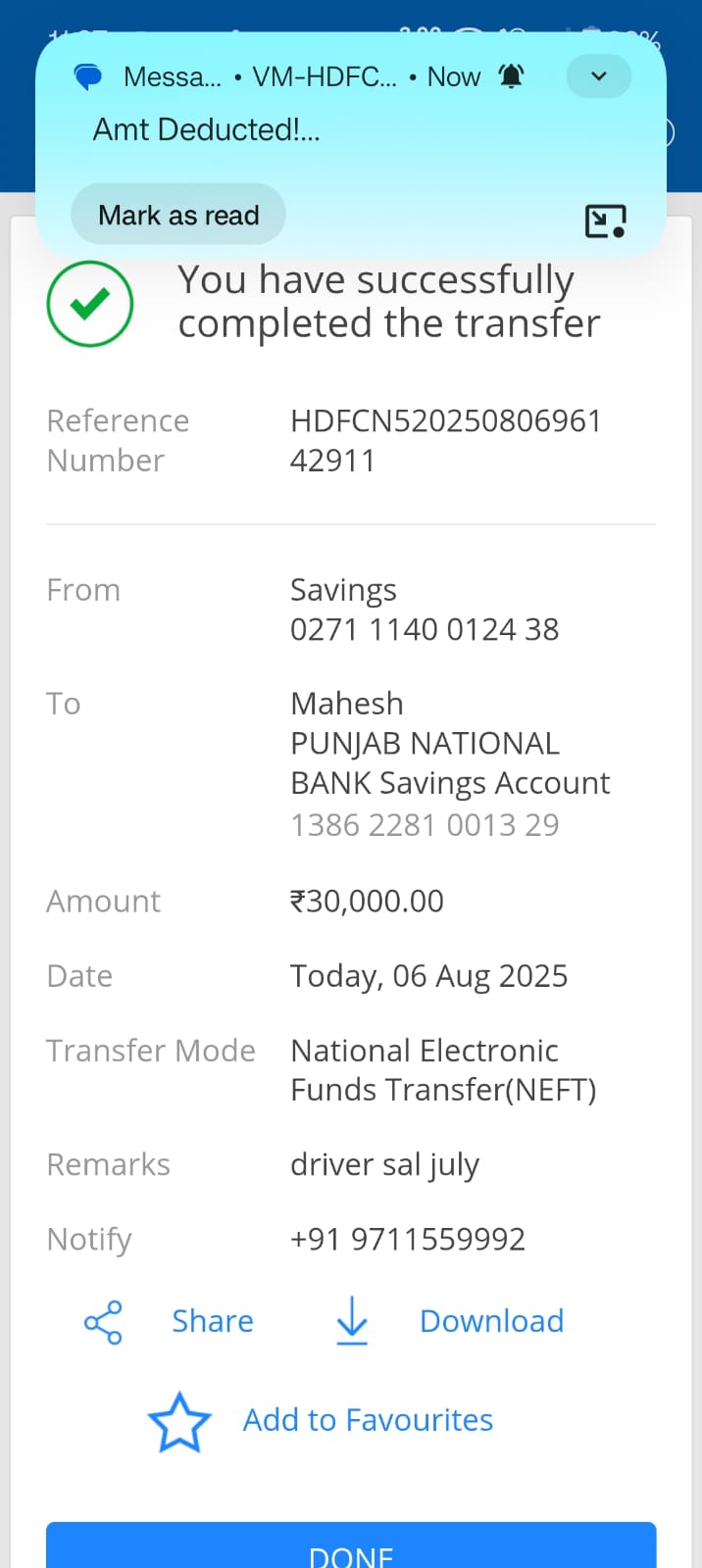Tap the bell alert icon in notification

click(x=512, y=76)
